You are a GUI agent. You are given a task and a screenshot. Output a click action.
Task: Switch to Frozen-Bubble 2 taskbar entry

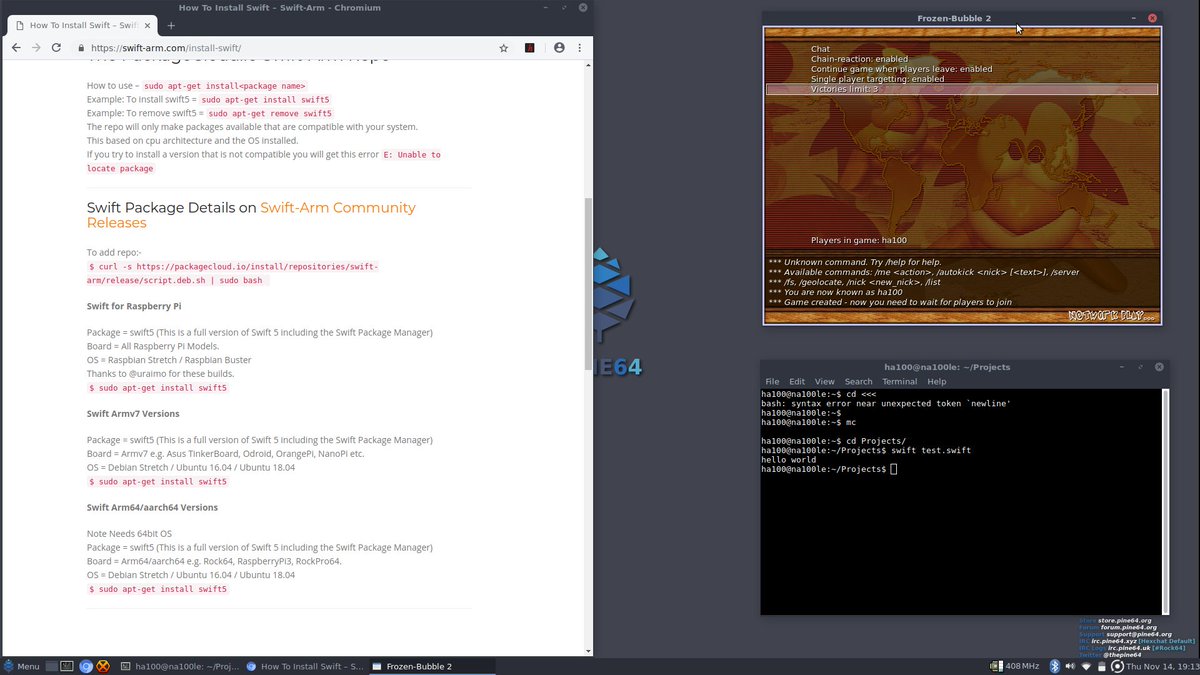pyautogui.click(x=430, y=666)
